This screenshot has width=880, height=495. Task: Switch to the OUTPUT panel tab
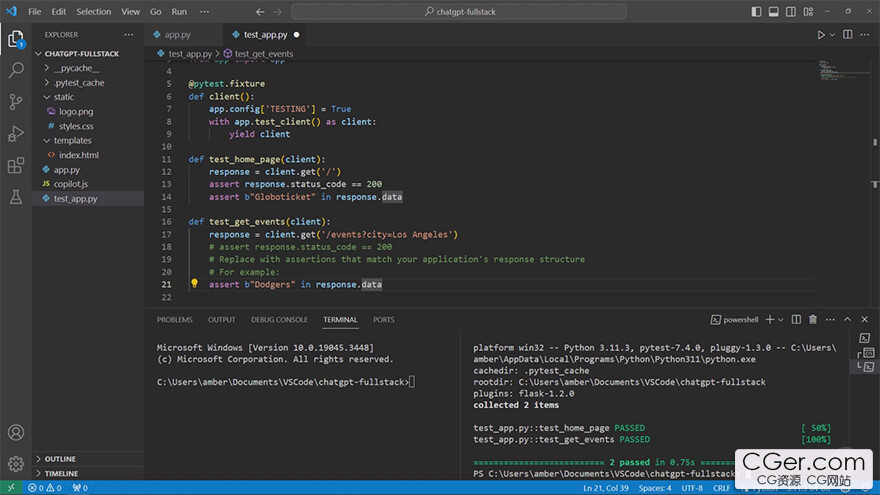click(x=222, y=320)
